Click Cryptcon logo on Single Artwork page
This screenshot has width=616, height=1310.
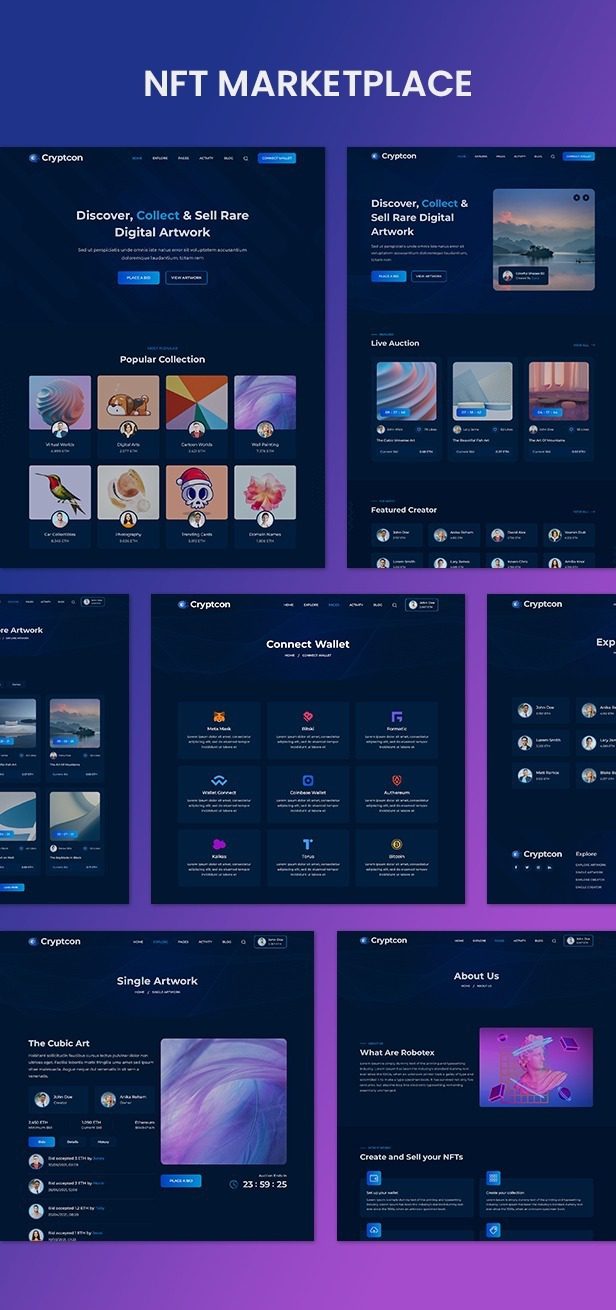pos(55,941)
